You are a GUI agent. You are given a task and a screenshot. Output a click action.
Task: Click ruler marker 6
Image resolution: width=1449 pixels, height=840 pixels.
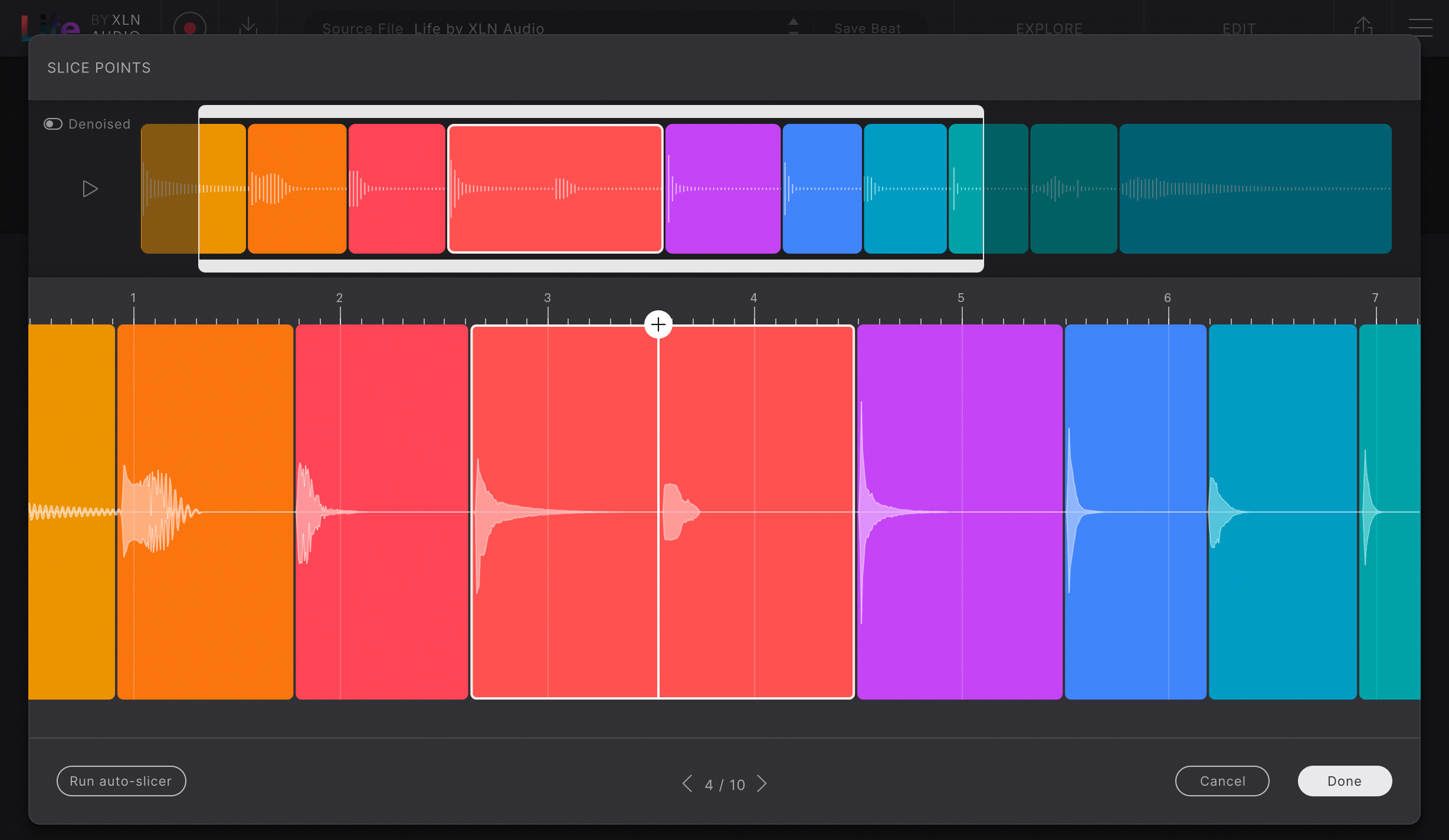pos(1168,298)
